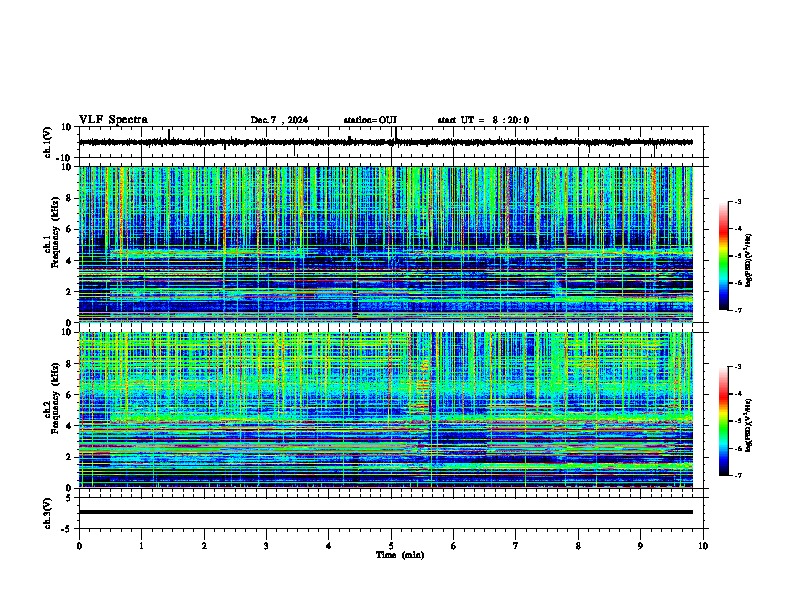This screenshot has width=792, height=612.
Task: Click the "ch.1(V)" waveform axis label
Action: (x=48, y=142)
